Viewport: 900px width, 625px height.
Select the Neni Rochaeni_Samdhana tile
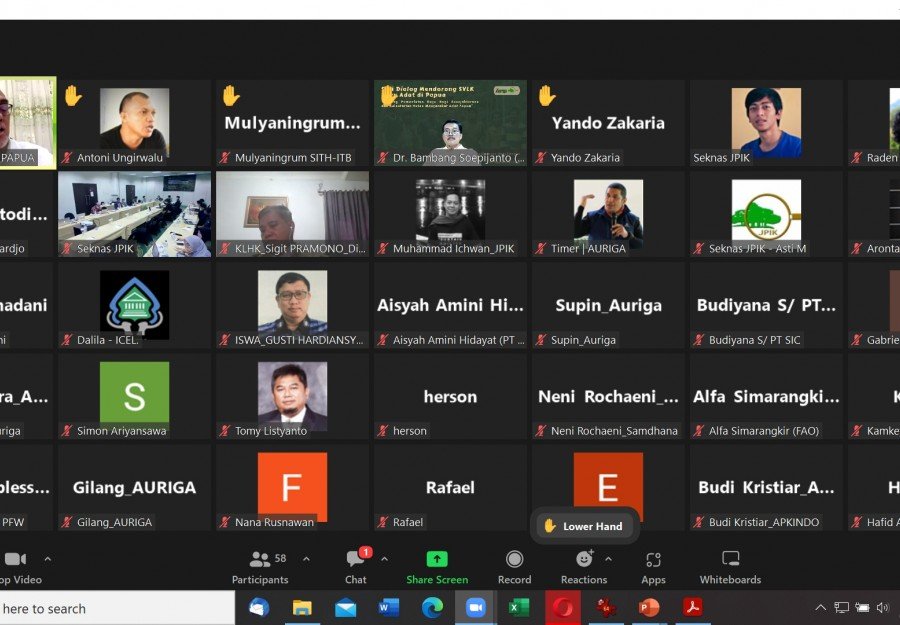coord(608,397)
